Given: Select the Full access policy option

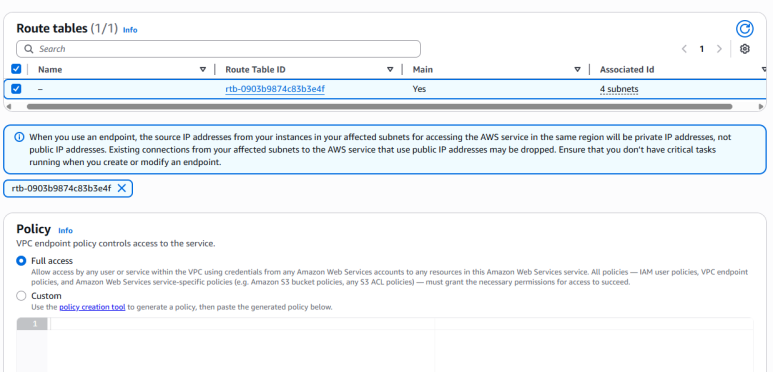Looking at the screenshot, I should (x=21, y=261).
